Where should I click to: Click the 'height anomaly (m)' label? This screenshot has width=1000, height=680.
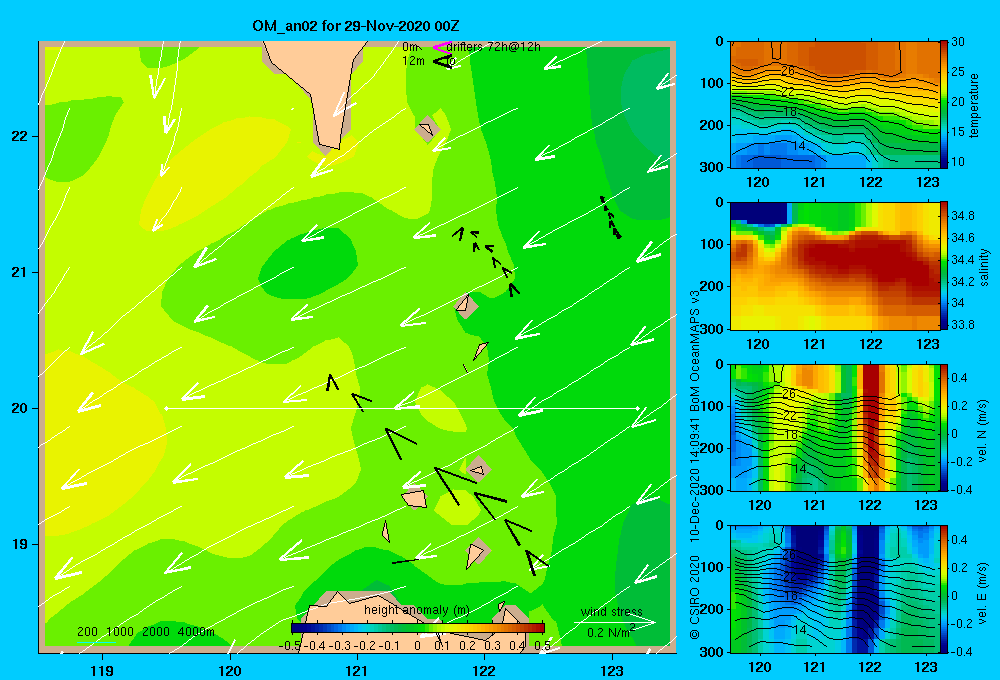pyautogui.click(x=416, y=610)
